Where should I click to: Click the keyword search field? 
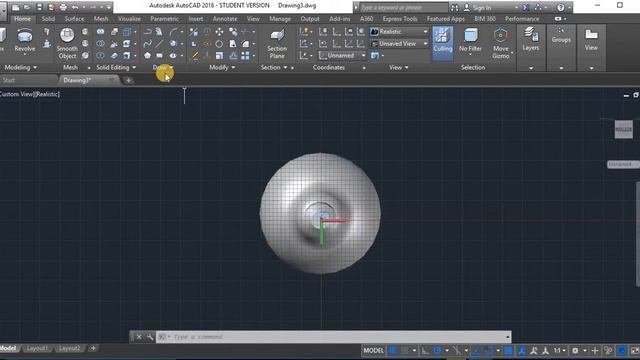(x=403, y=7)
